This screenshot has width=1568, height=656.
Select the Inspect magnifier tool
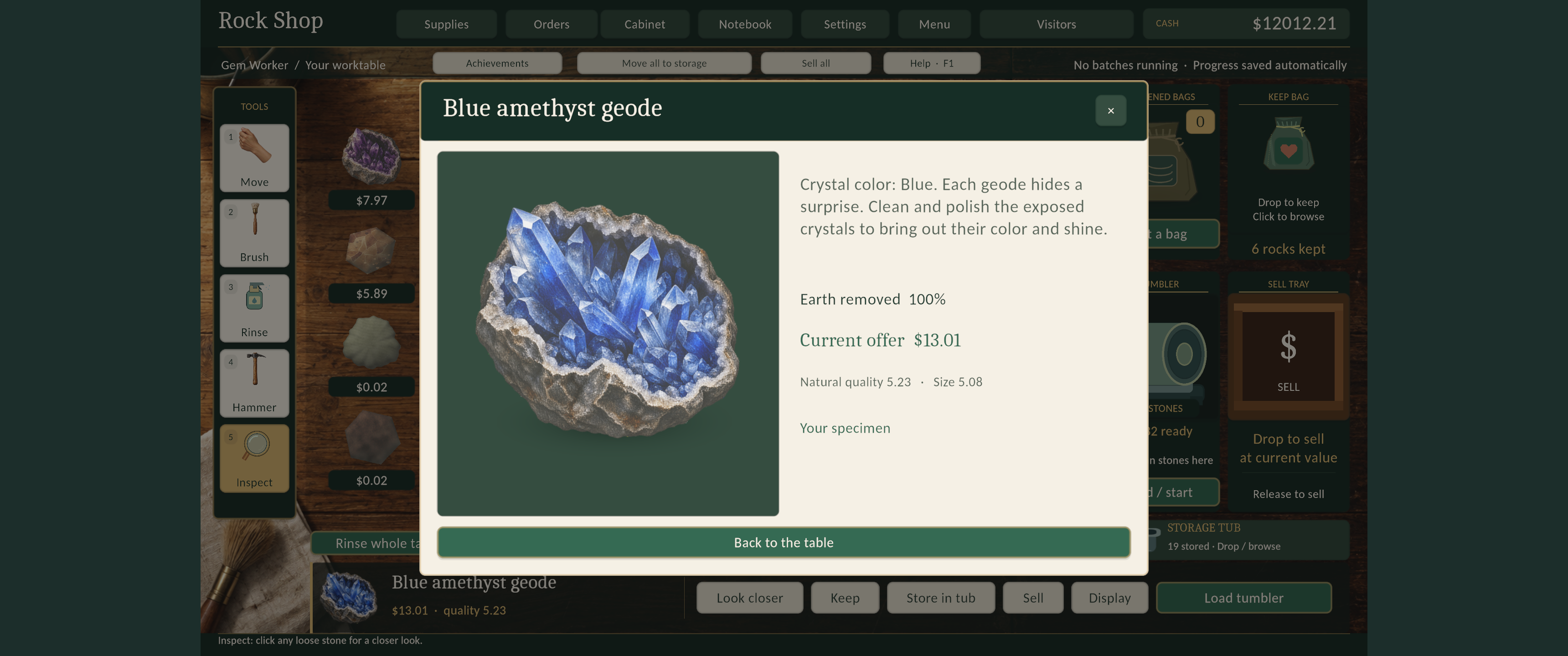click(254, 458)
